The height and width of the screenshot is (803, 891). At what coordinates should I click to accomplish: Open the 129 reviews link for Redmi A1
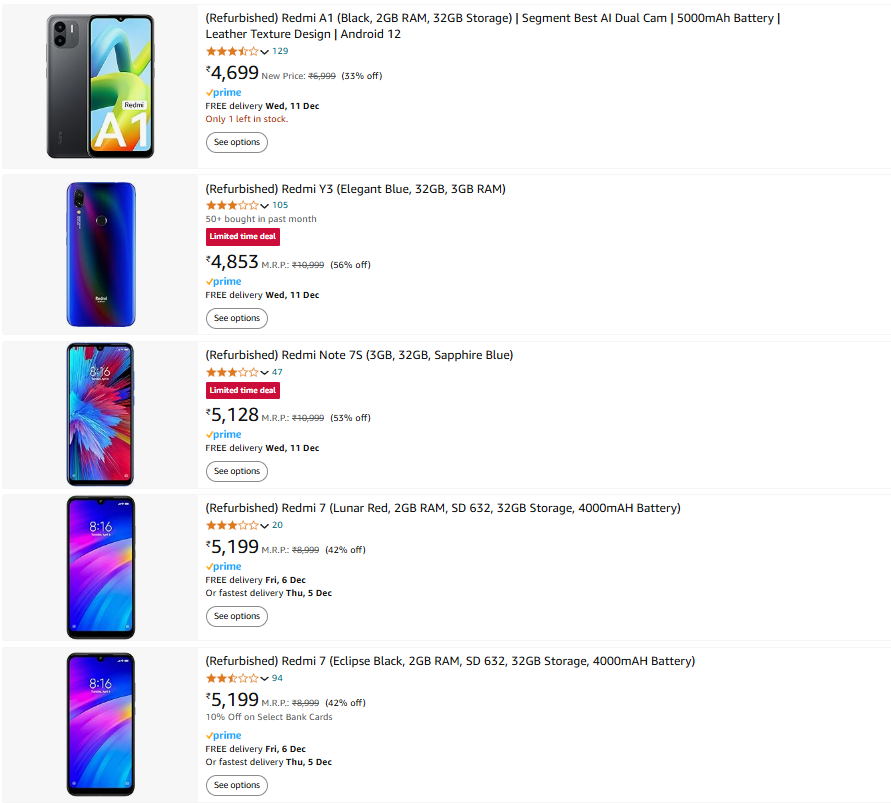click(280, 51)
